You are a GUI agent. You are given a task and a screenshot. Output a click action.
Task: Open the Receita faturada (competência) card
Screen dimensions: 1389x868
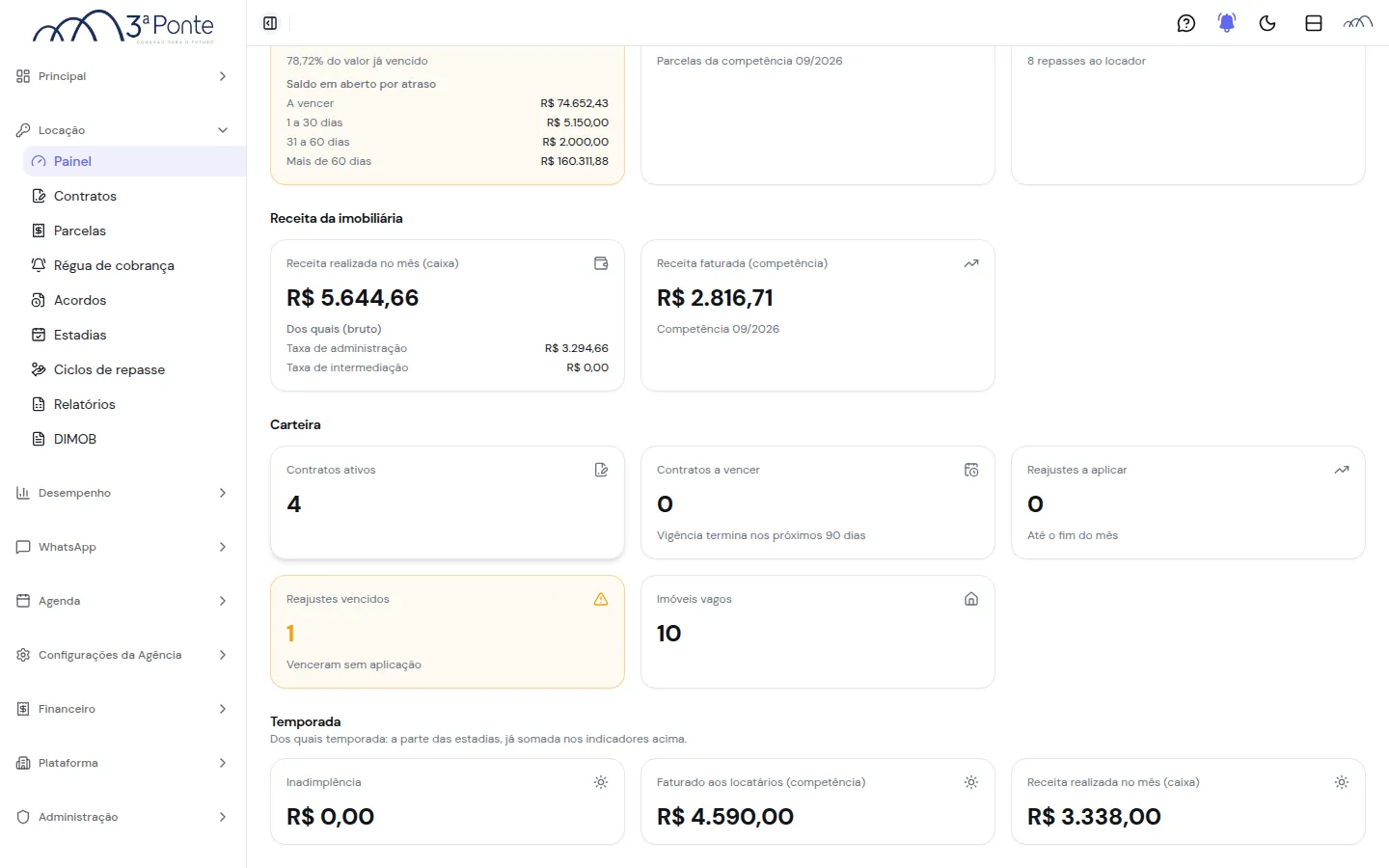click(x=818, y=315)
